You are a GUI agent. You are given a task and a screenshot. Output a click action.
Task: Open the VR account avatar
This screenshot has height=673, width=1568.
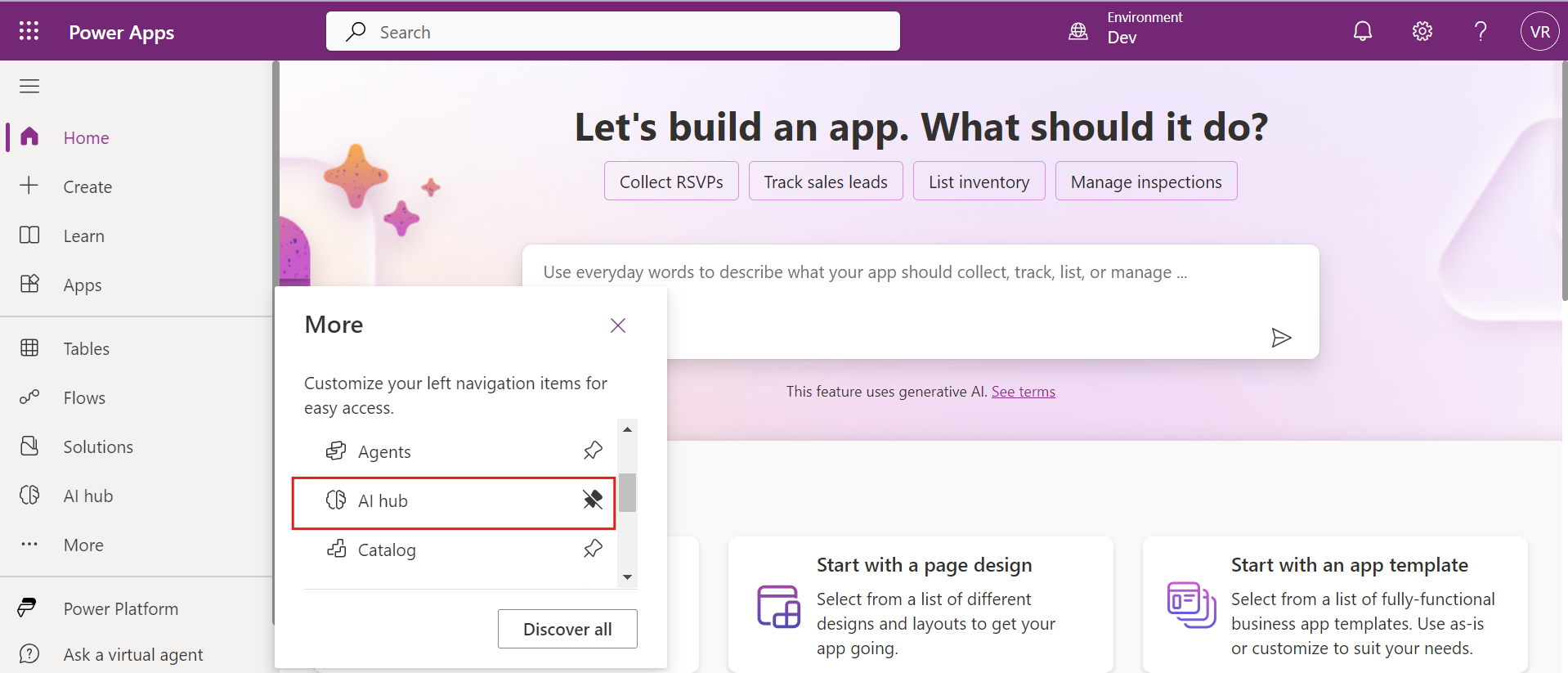pyautogui.click(x=1539, y=32)
